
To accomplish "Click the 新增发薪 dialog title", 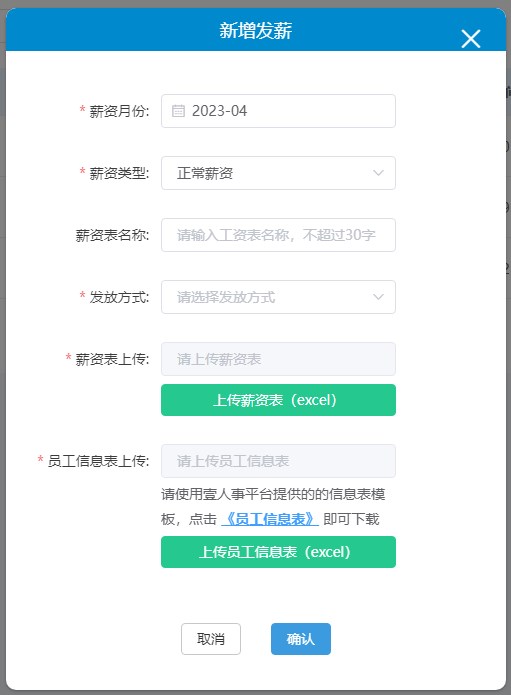I will tap(256, 31).
